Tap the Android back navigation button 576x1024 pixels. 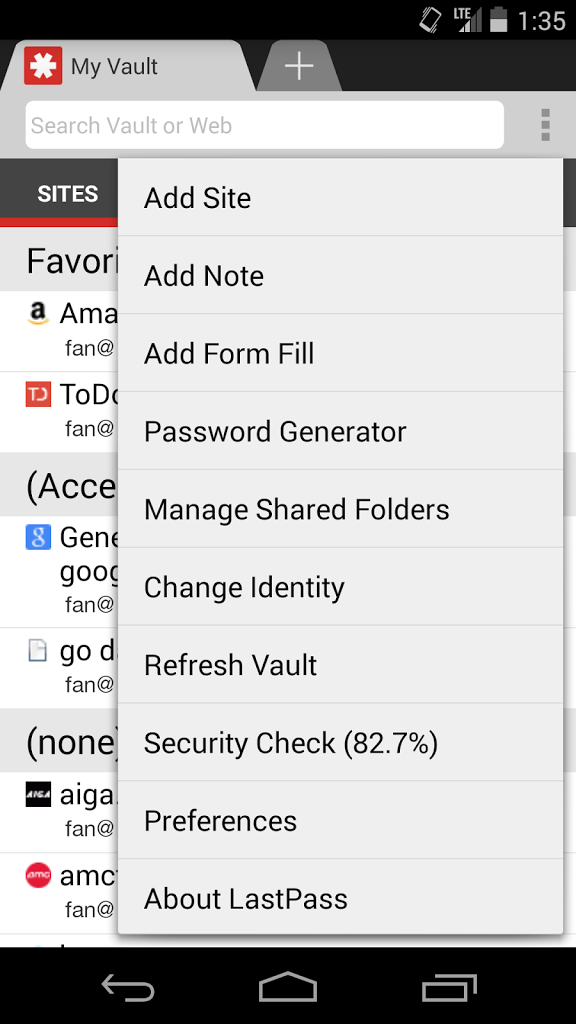pyautogui.click(x=128, y=987)
